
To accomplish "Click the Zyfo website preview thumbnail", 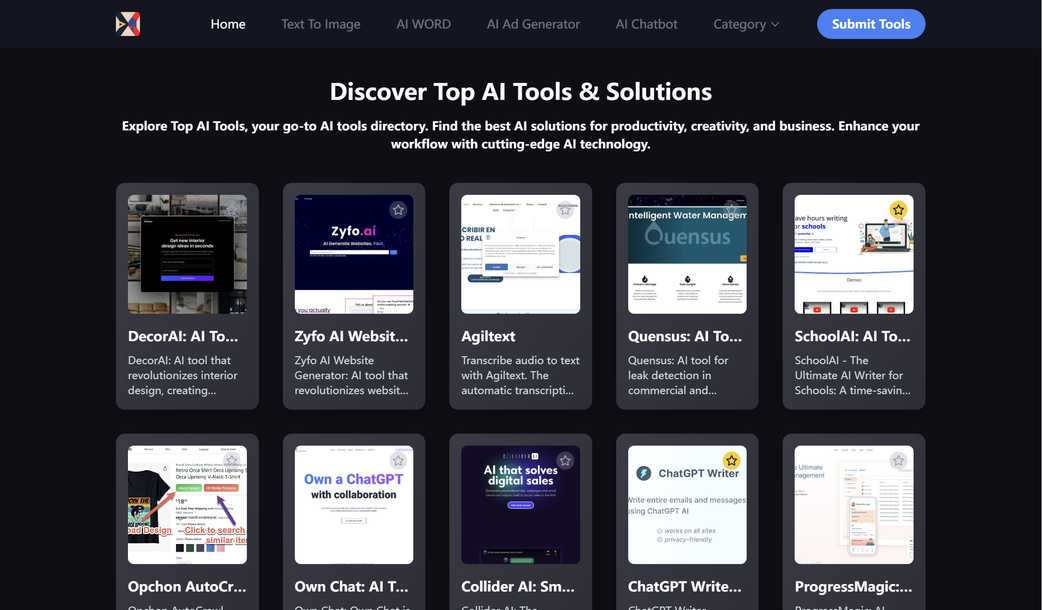I will [353, 254].
